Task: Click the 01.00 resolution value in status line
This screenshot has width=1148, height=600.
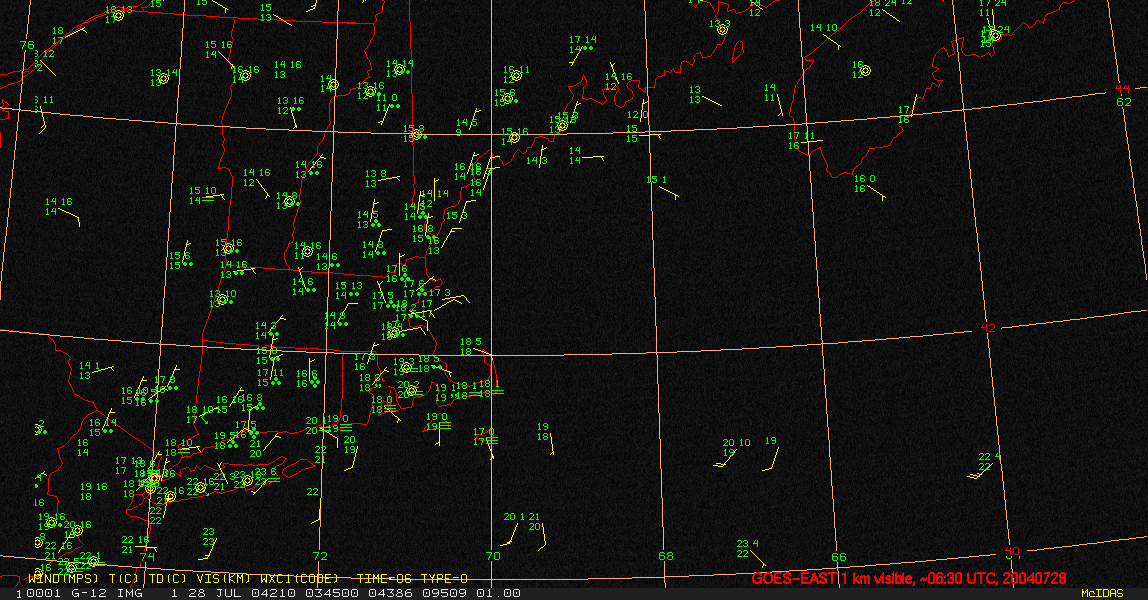Action: point(499,593)
